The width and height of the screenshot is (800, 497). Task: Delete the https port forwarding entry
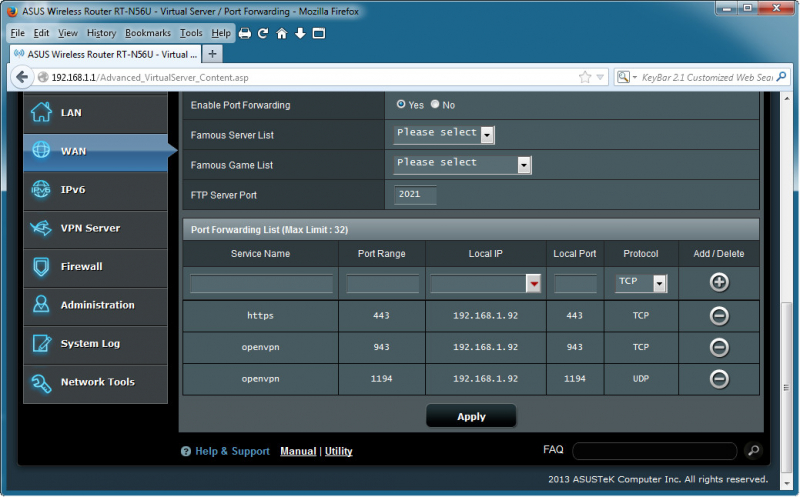pos(718,316)
